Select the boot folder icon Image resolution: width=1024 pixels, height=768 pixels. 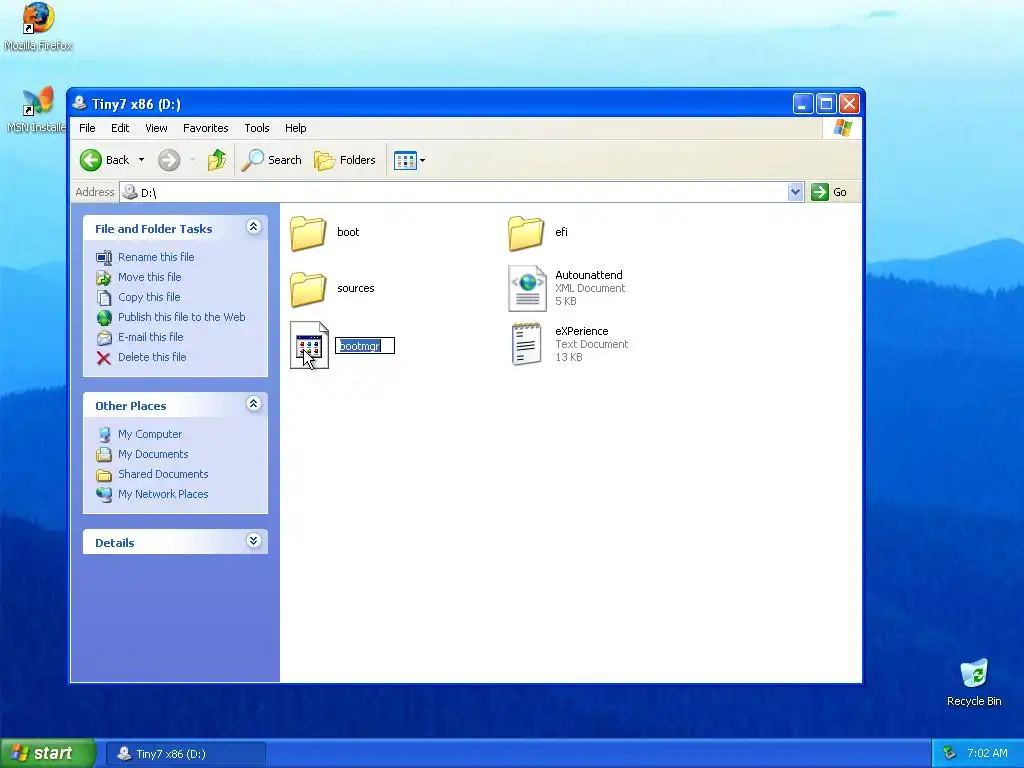(x=308, y=233)
